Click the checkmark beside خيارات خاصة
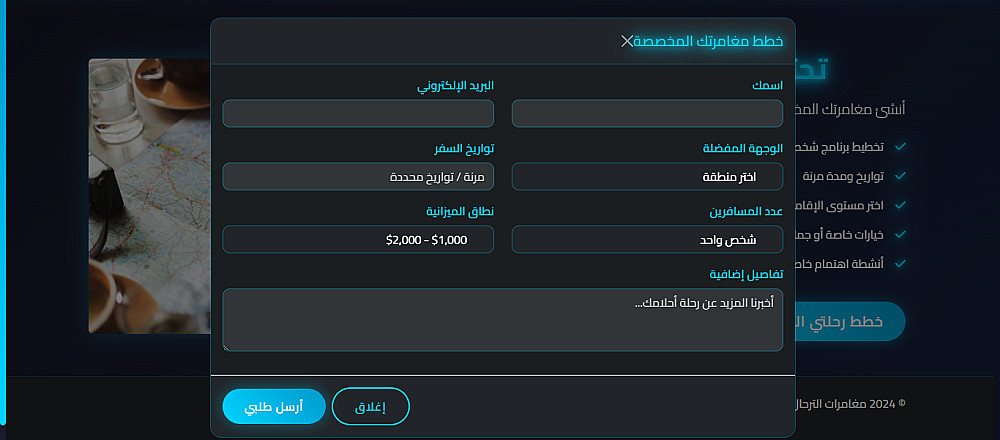The height and width of the screenshot is (440, 1000). click(900, 234)
